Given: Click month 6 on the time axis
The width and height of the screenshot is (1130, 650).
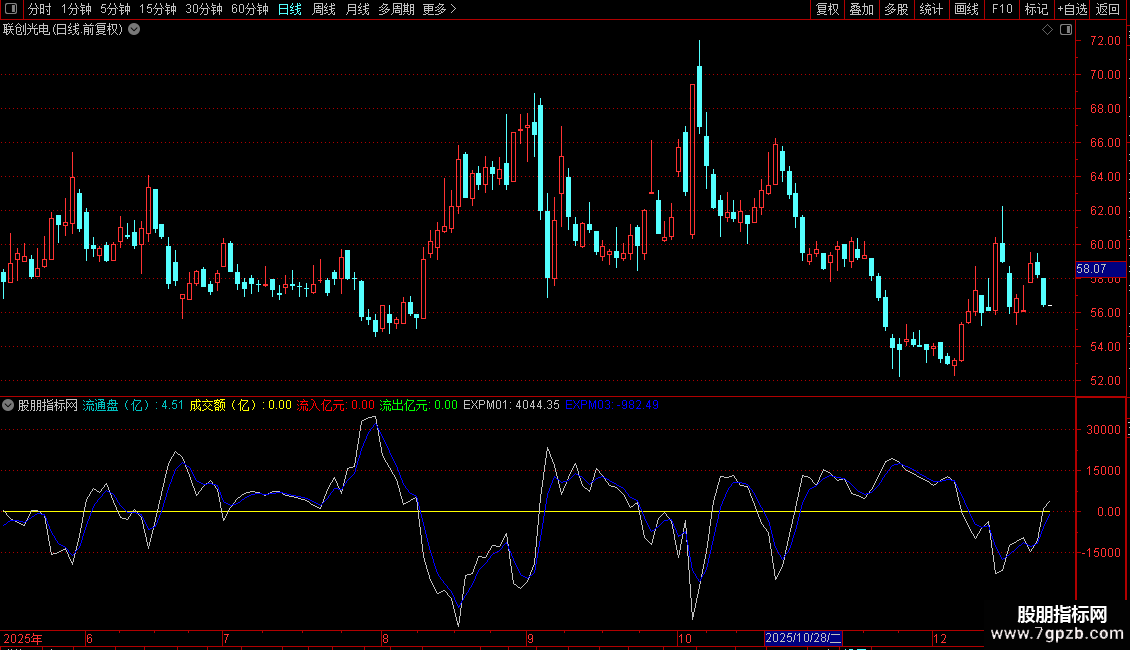Looking at the screenshot, I should click(89, 638).
